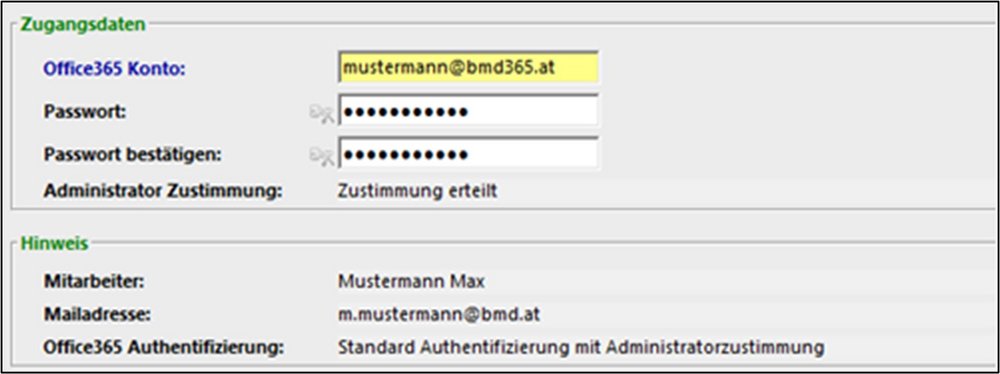Click the Zugangsdaten group header
Screen dimensions: 1000x374
coord(83,24)
